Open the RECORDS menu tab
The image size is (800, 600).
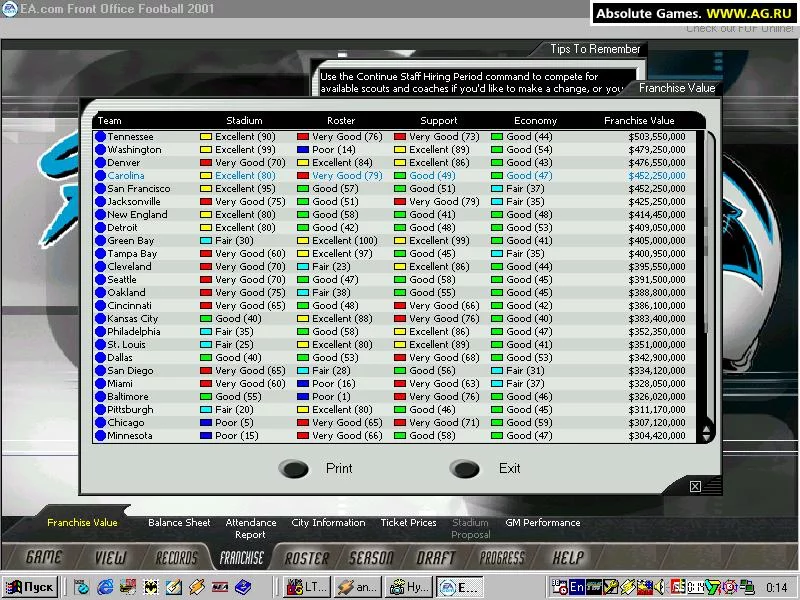pyautogui.click(x=177, y=557)
